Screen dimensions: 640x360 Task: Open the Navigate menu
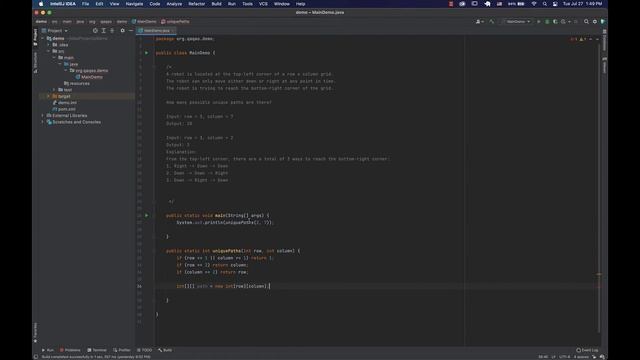(x=134, y=4)
